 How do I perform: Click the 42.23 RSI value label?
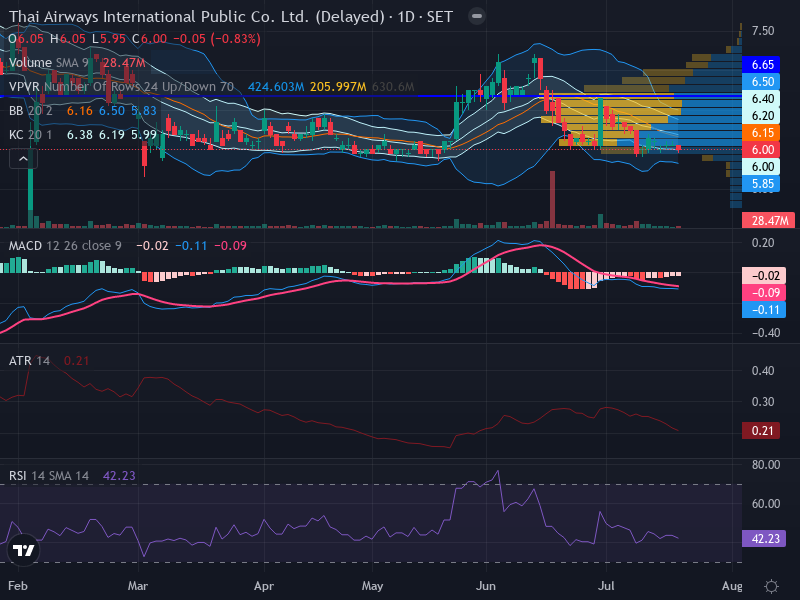coord(764,539)
